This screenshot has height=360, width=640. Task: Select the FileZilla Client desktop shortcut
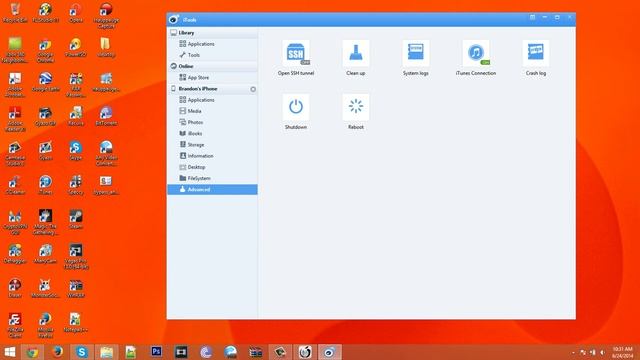(15, 325)
